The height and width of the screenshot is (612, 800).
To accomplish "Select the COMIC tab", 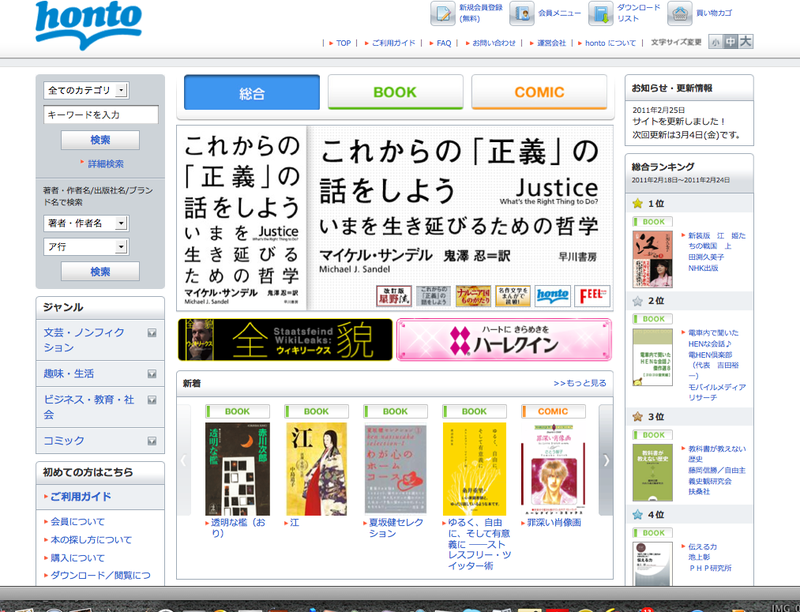I will coord(539,92).
